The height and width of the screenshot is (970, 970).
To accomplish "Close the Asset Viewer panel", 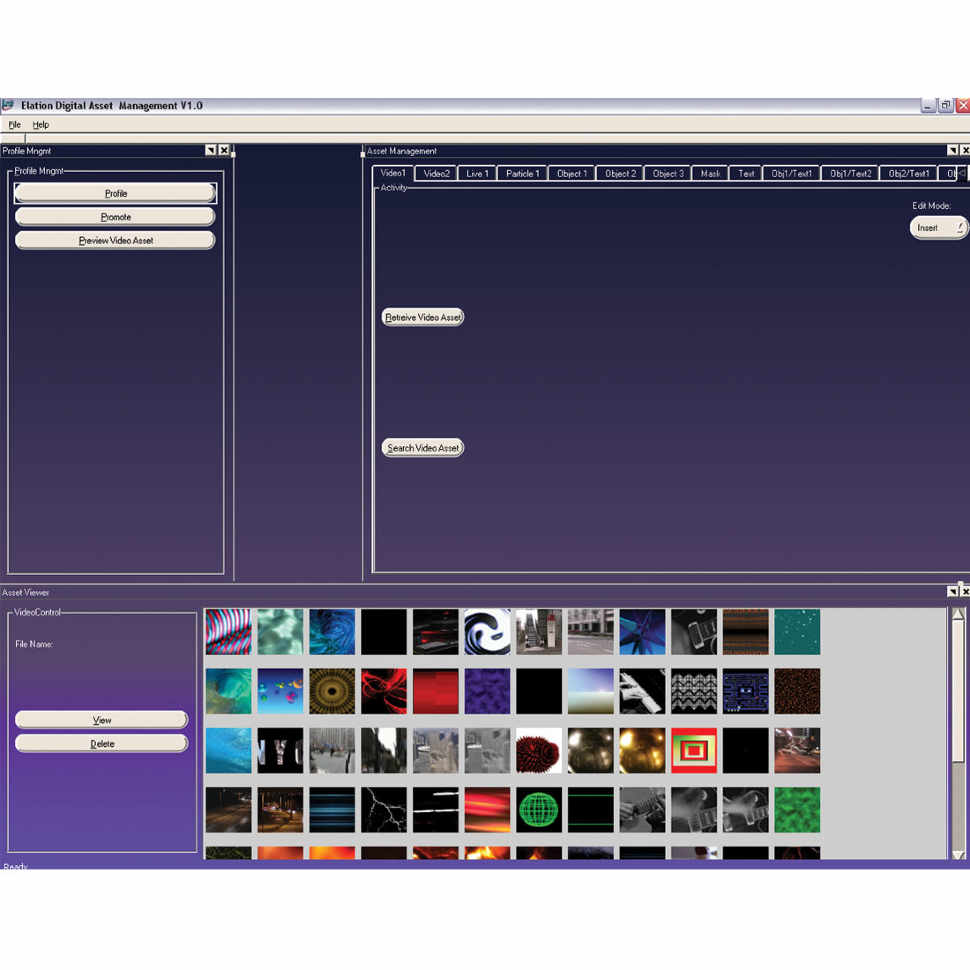I will (x=963, y=591).
